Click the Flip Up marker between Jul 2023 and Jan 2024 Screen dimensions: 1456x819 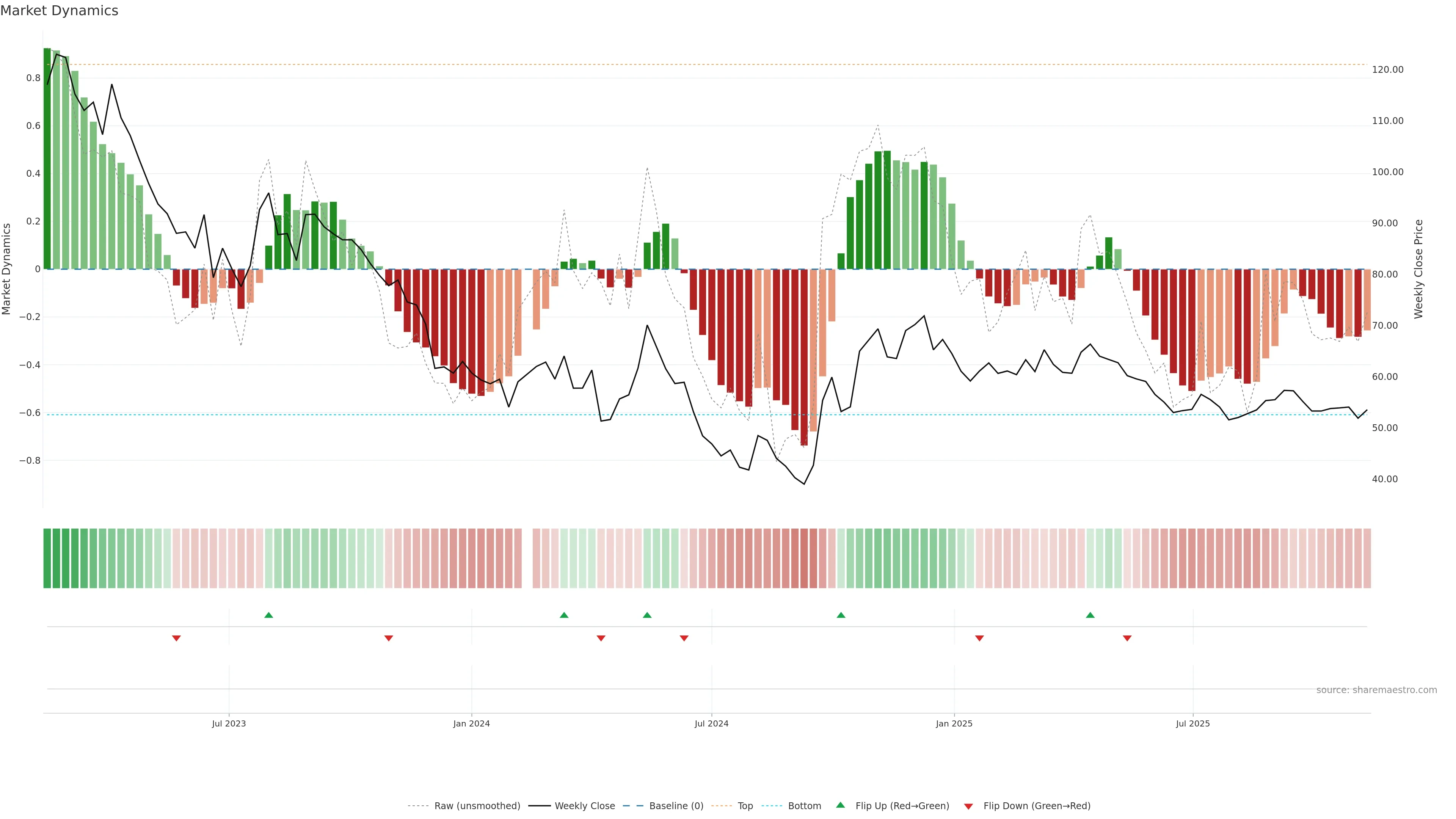click(x=268, y=615)
